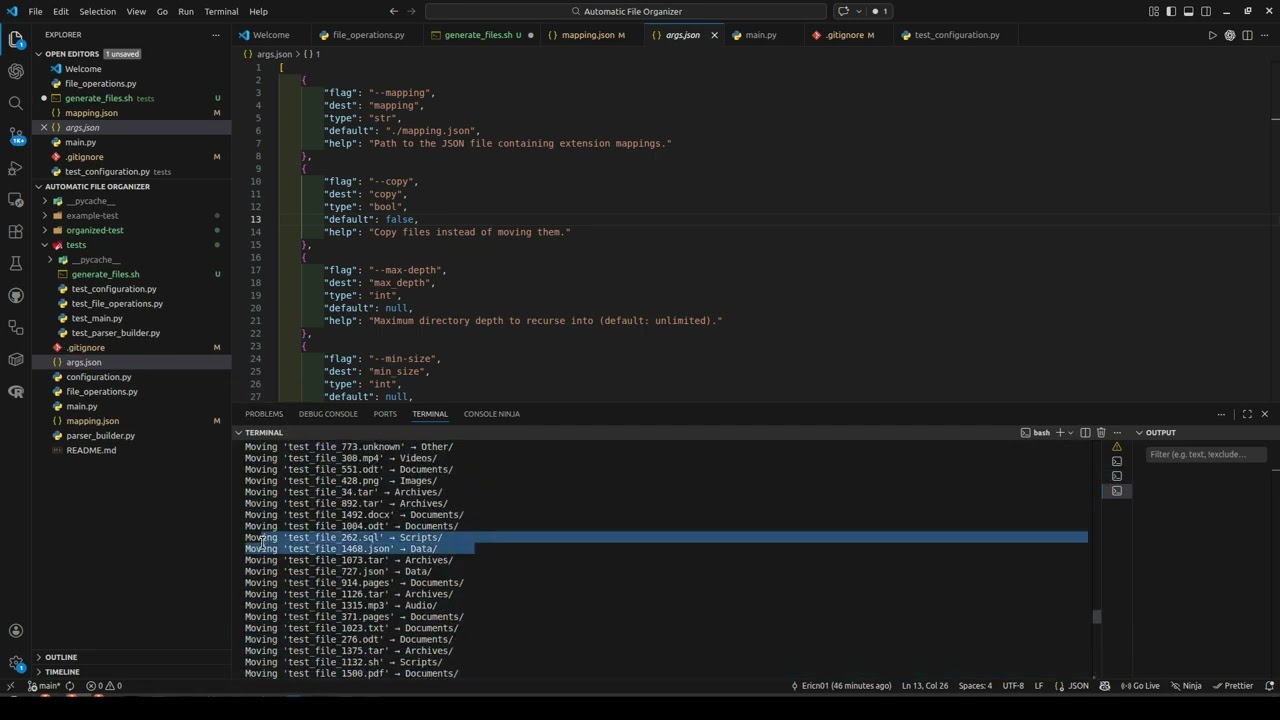Switch to the Problems panel tab
This screenshot has width=1280, height=720.
click(x=264, y=414)
